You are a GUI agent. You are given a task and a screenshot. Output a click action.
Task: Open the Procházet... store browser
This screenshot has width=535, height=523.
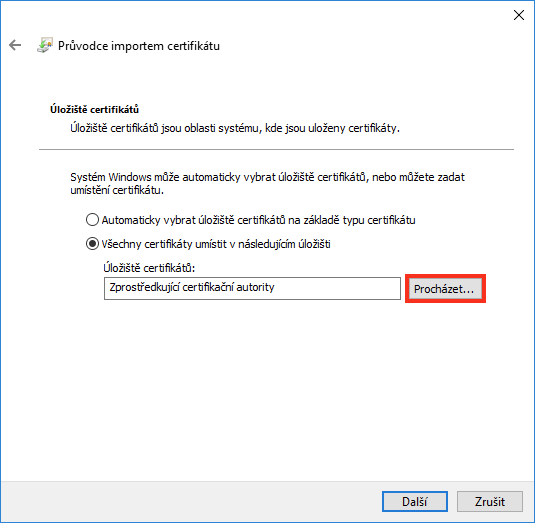[x=445, y=289]
